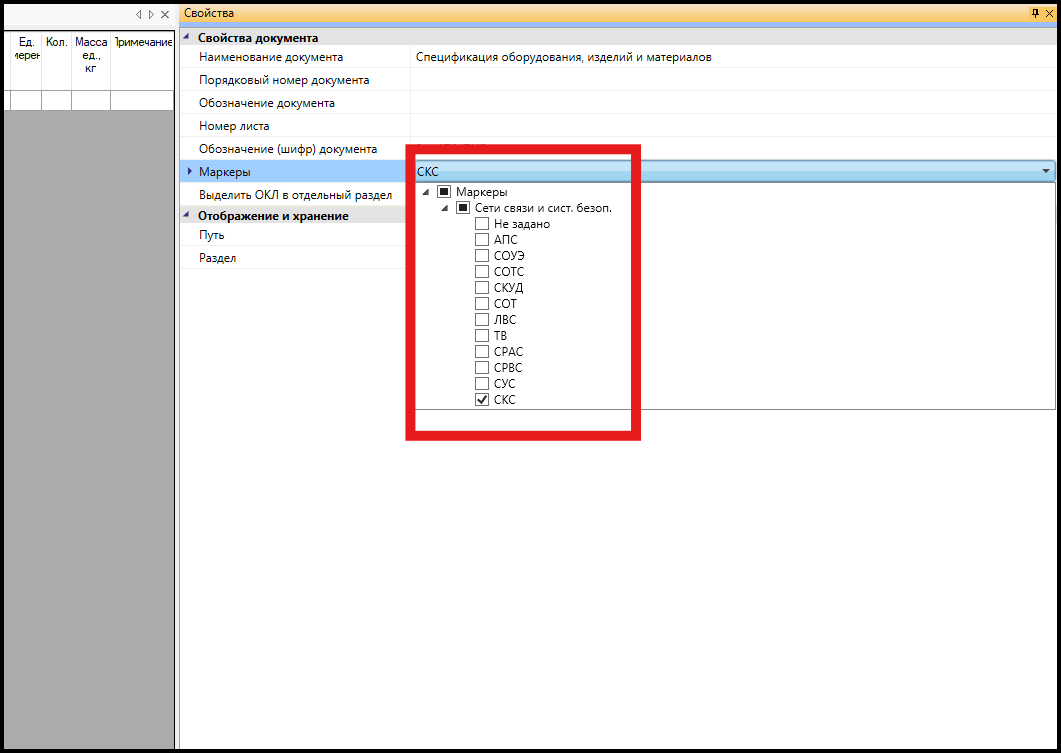Viewport: 1061px width, 753px height.
Task: Collapse the Маркеры tree root node
Action: pyautogui.click(x=427, y=192)
